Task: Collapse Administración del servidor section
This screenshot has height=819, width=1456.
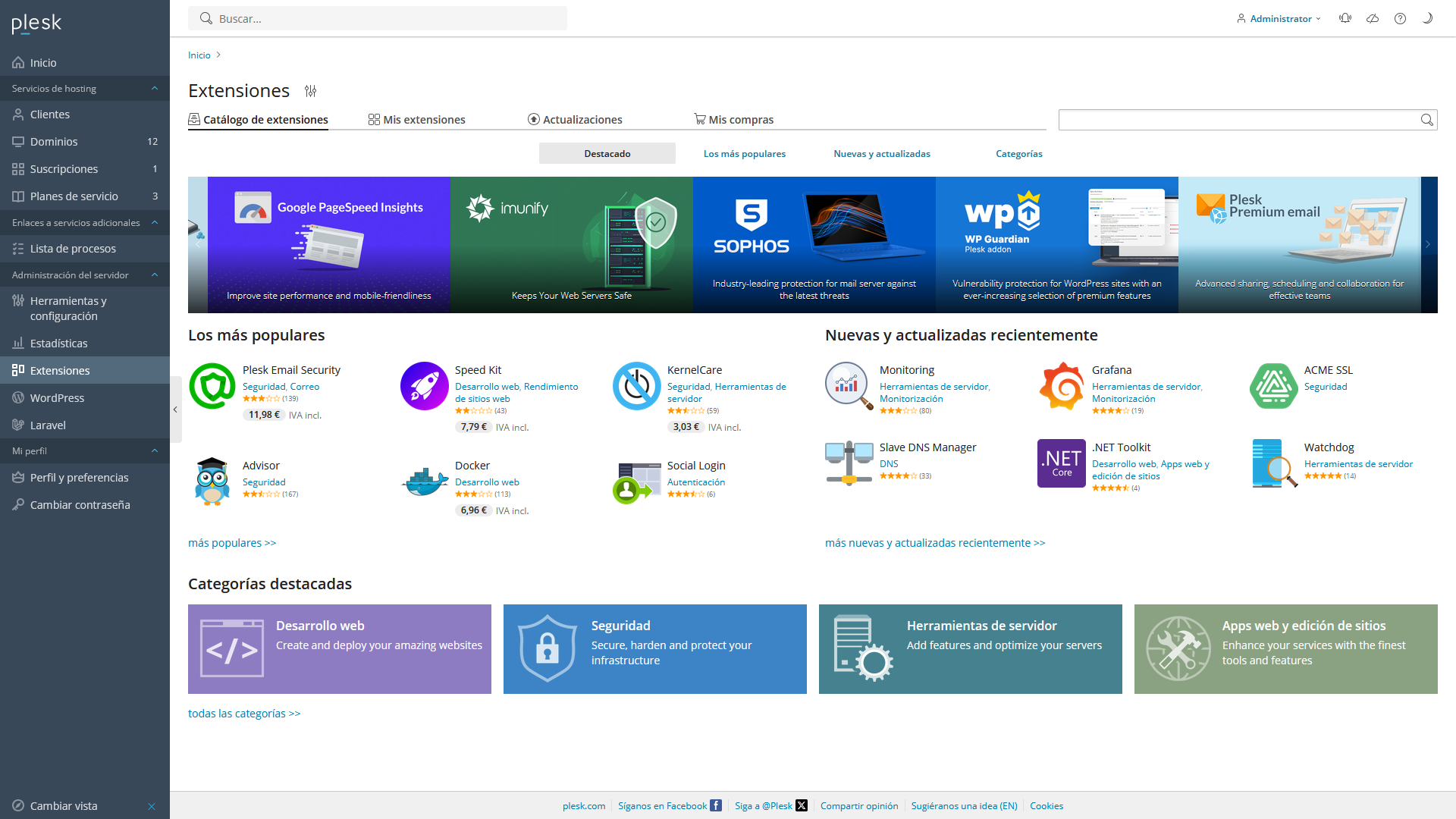Action: pyautogui.click(x=155, y=275)
